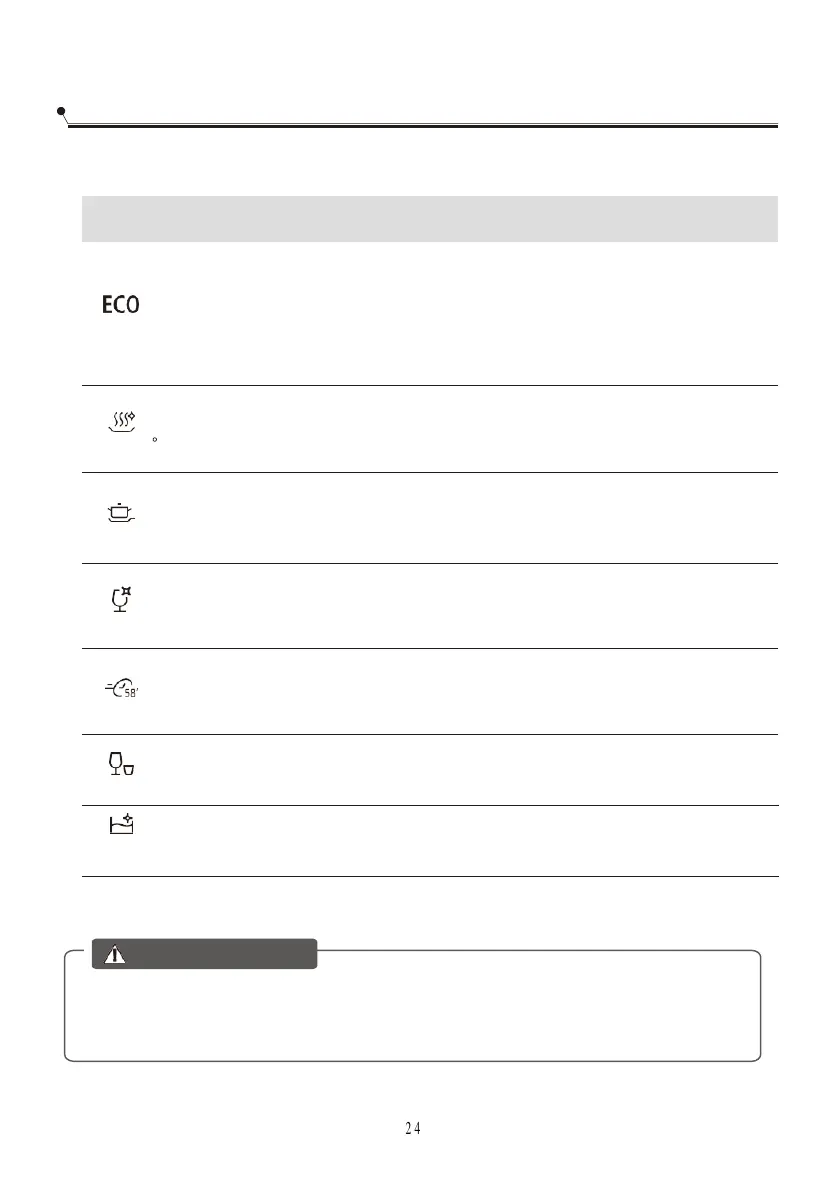Click the double horizontal rule at page top

pos(420,126)
